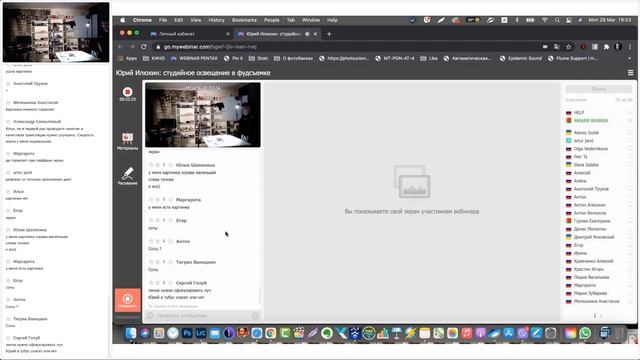
Task: Open the translate icon in the address bar
Action: pyautogui.click(x=556, y=47)
